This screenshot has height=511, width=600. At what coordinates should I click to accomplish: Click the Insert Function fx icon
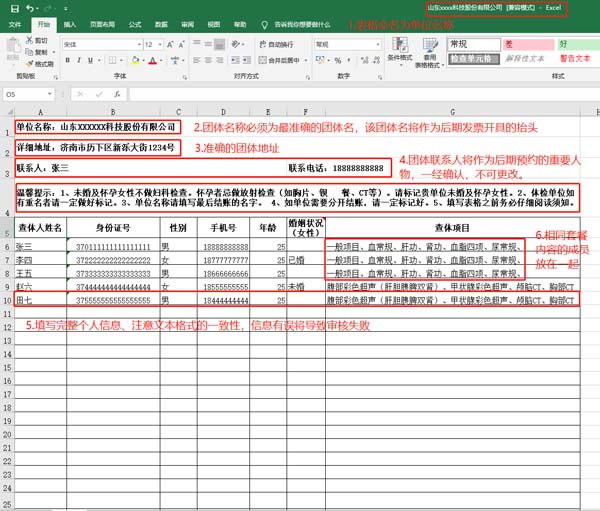tap(117, 94)
